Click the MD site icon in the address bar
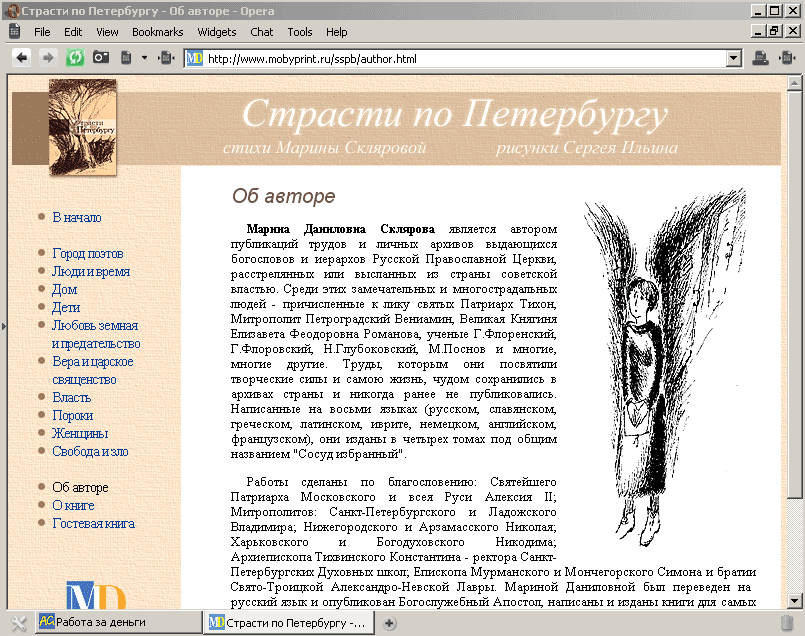This screenshot has height=636, width=805. 194,59
